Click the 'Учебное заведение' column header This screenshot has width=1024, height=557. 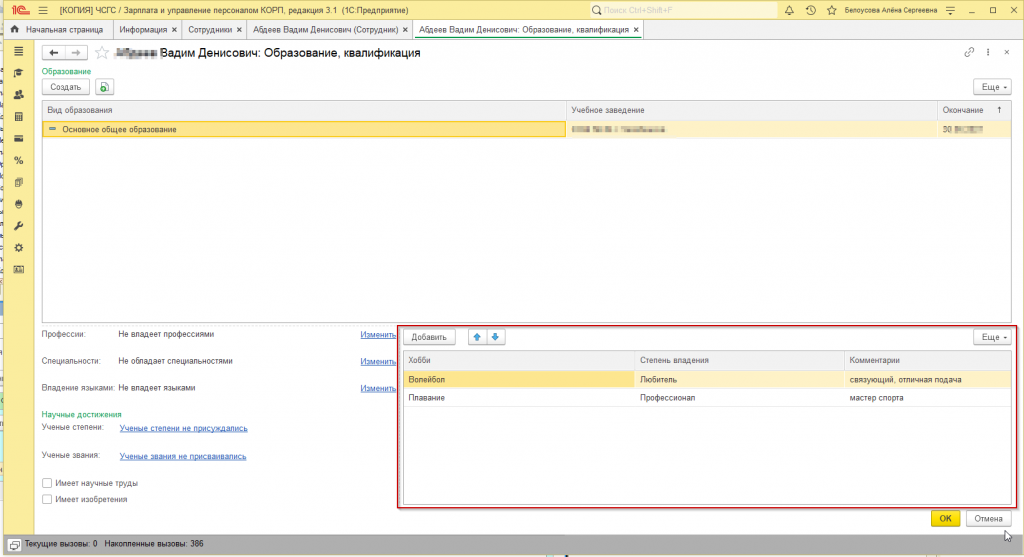pos(752,110)
